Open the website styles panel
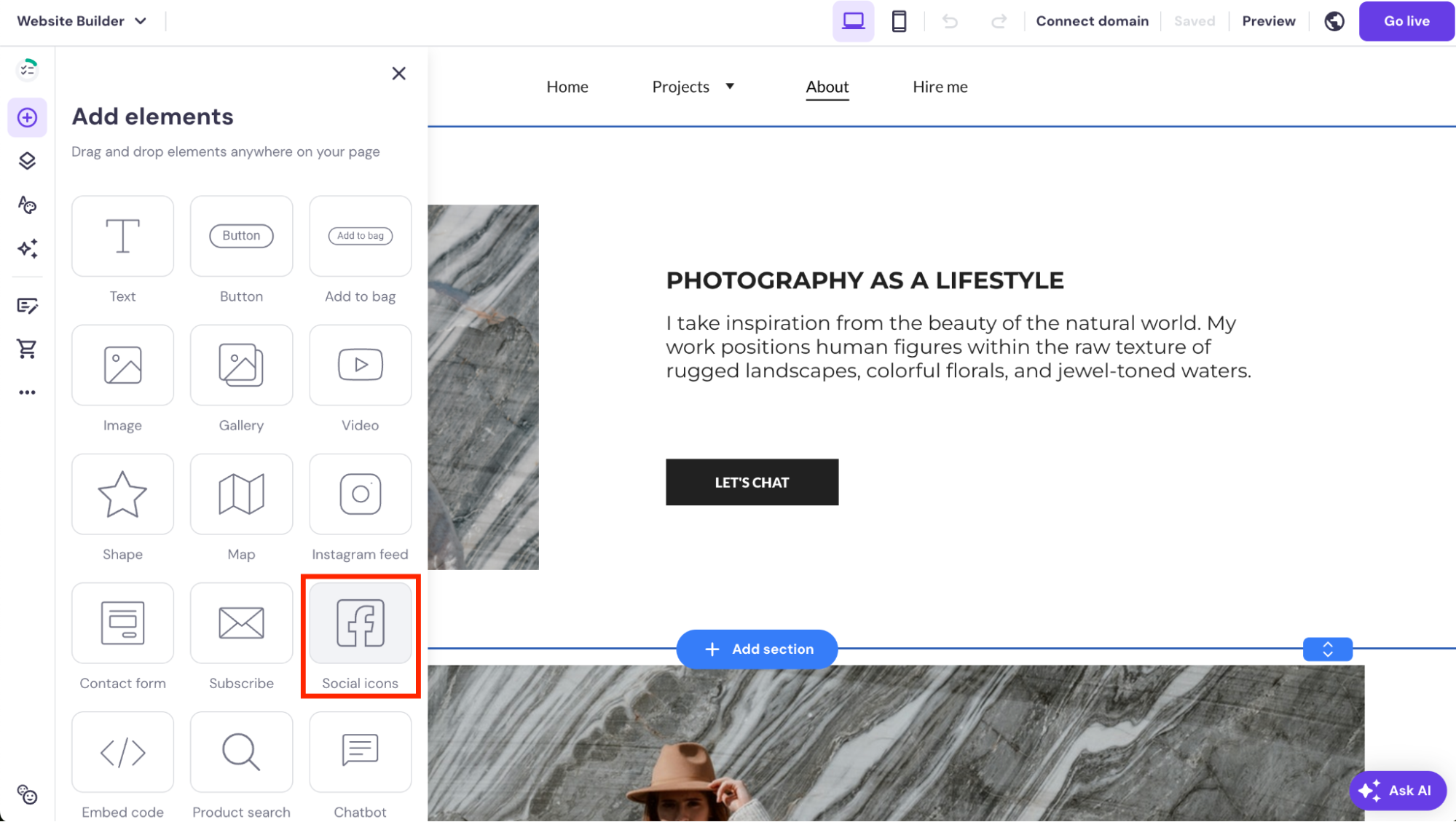 tap(27, 205)
